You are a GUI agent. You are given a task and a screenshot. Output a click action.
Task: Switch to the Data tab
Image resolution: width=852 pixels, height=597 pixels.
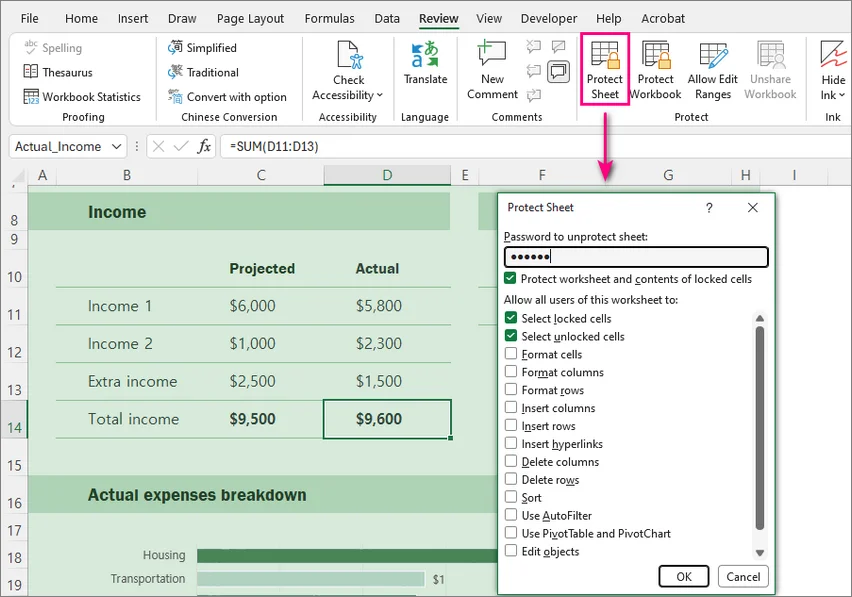pyautogui.click(x=387, y=18)
